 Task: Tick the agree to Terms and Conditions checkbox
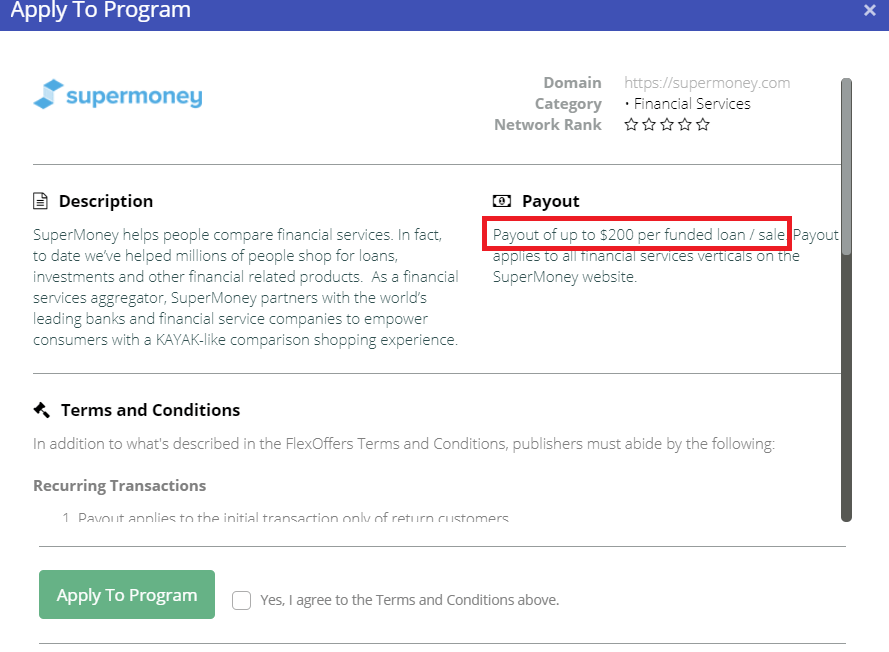[241, 600]
